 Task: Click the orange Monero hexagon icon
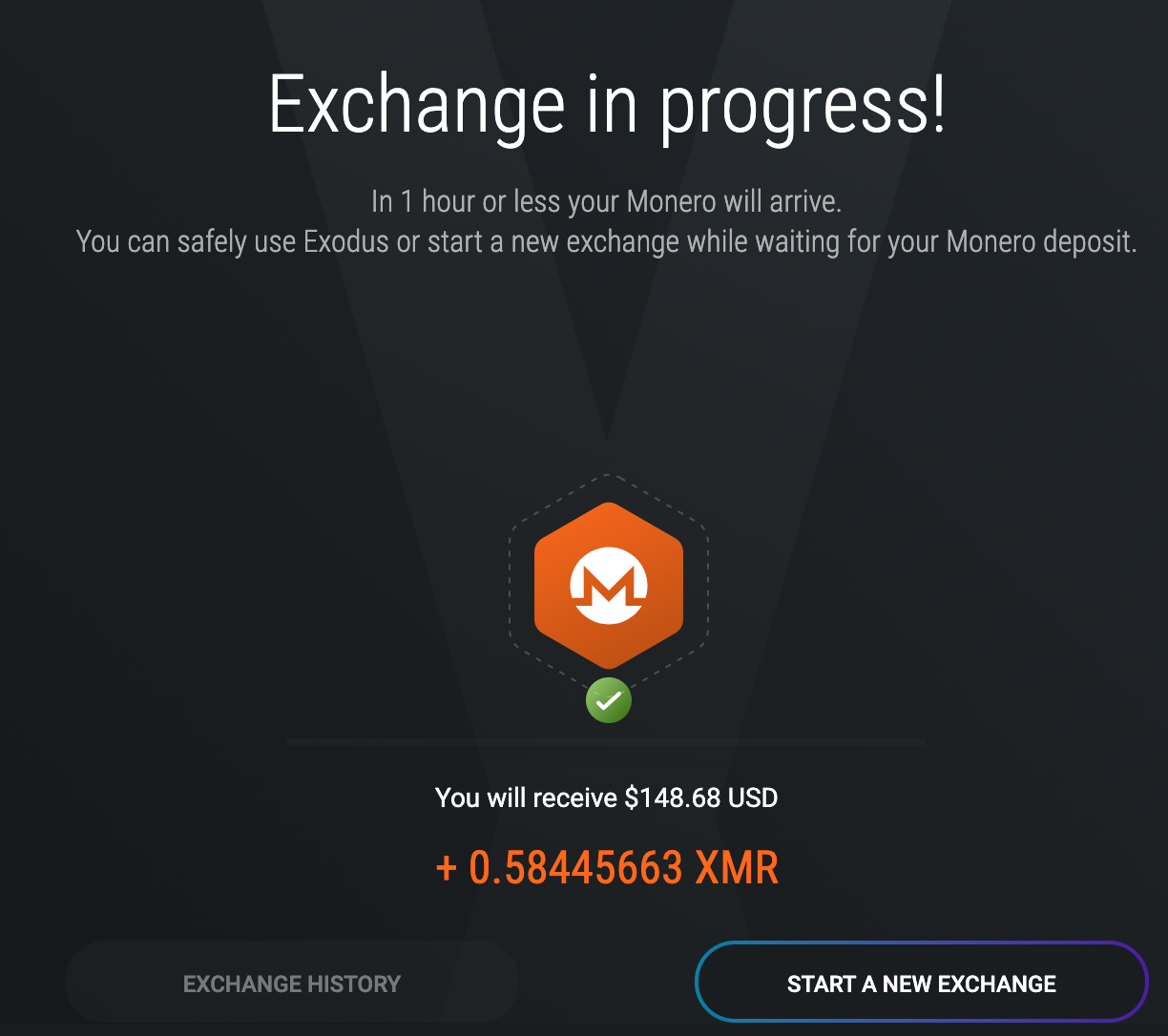[x=609, y=585]
